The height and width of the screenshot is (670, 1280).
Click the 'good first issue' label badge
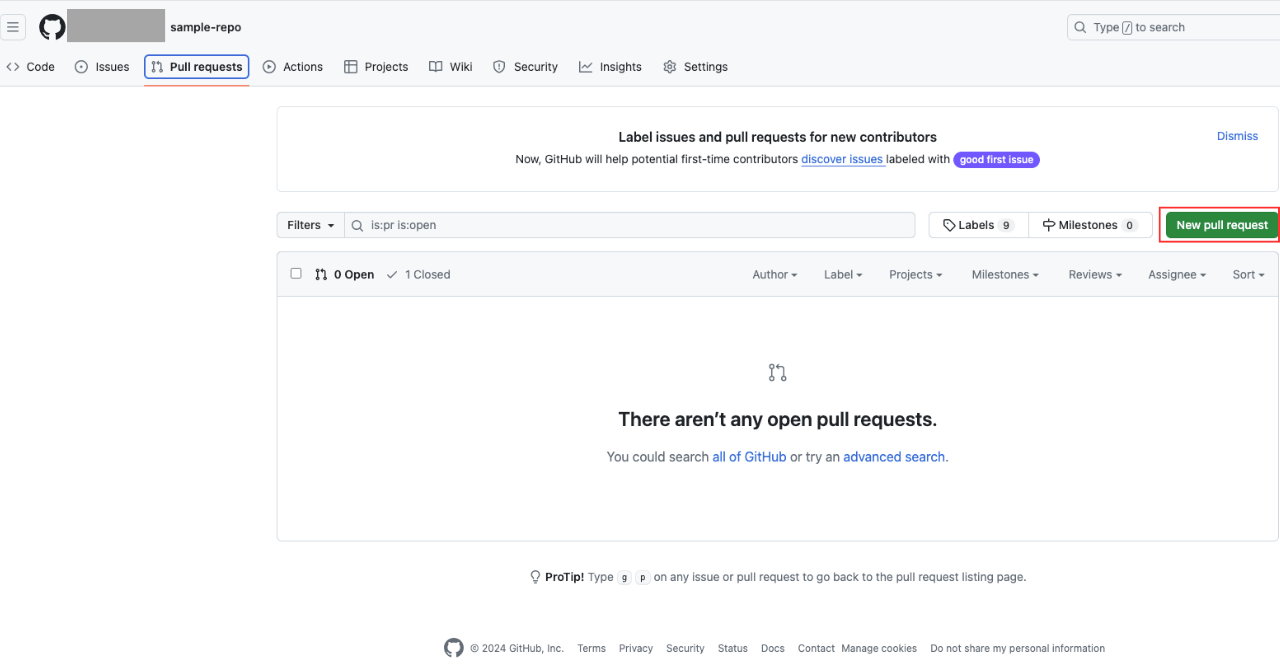(x=996, y=159)
